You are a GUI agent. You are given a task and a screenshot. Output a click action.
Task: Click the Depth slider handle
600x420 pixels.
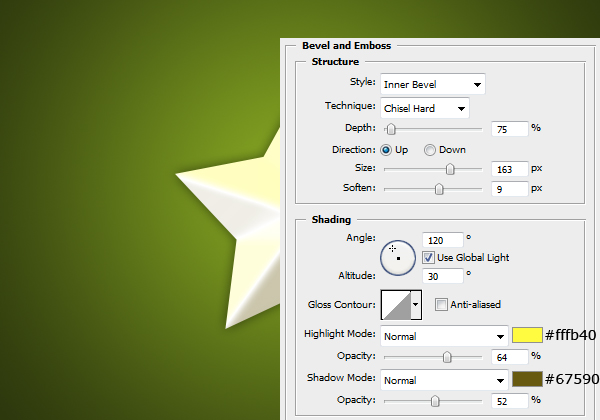tap(391, 129)
